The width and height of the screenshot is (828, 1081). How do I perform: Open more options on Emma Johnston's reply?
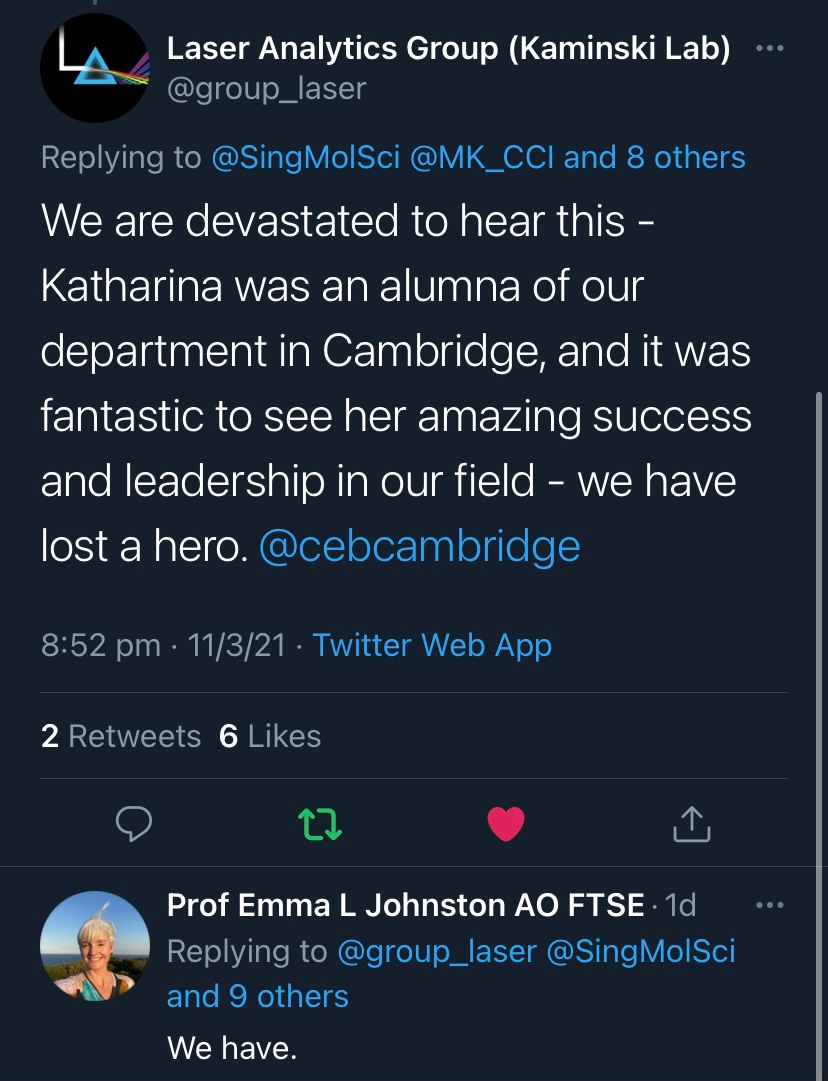tap(771, 905)
